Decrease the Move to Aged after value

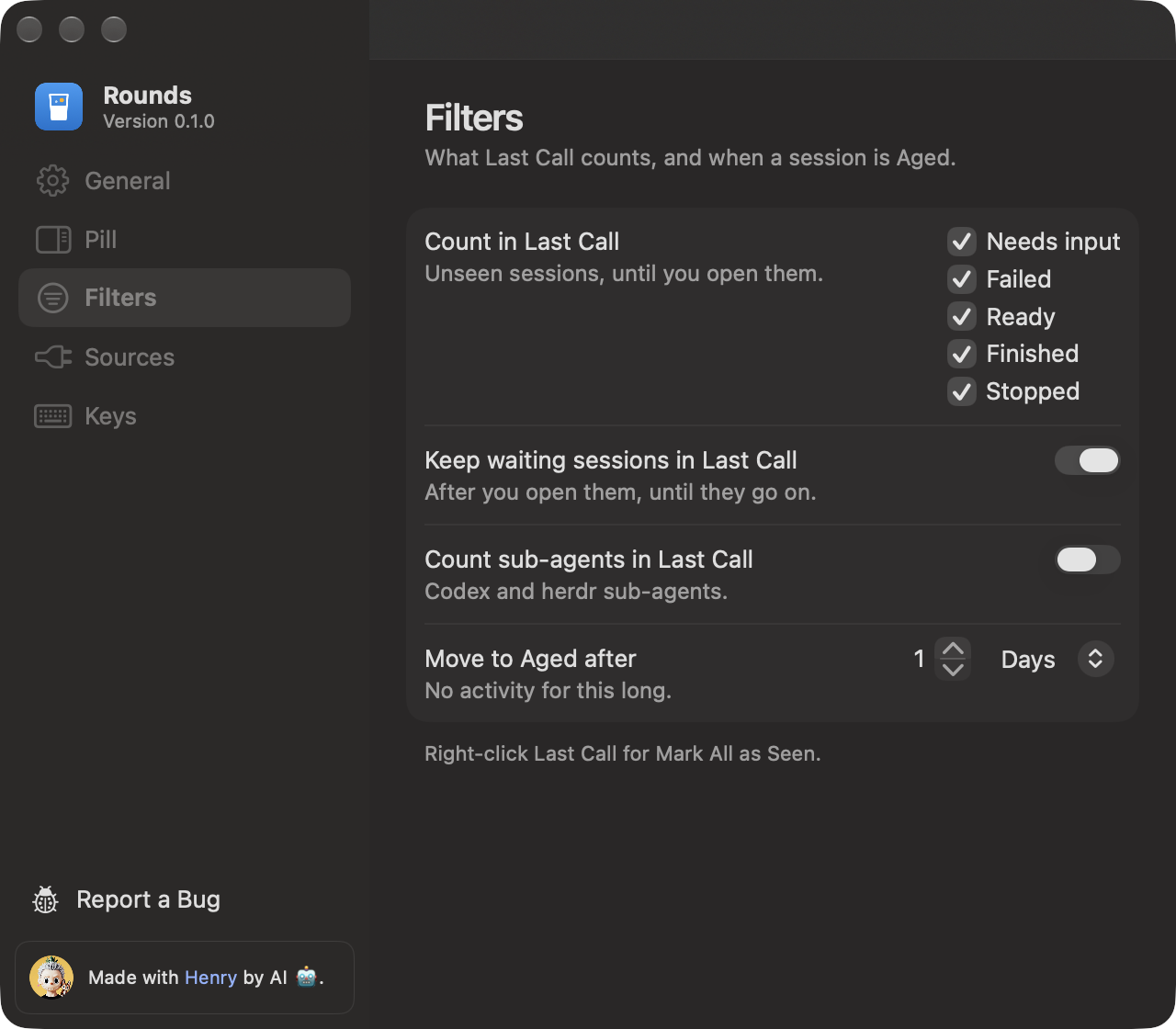point(953,670)
